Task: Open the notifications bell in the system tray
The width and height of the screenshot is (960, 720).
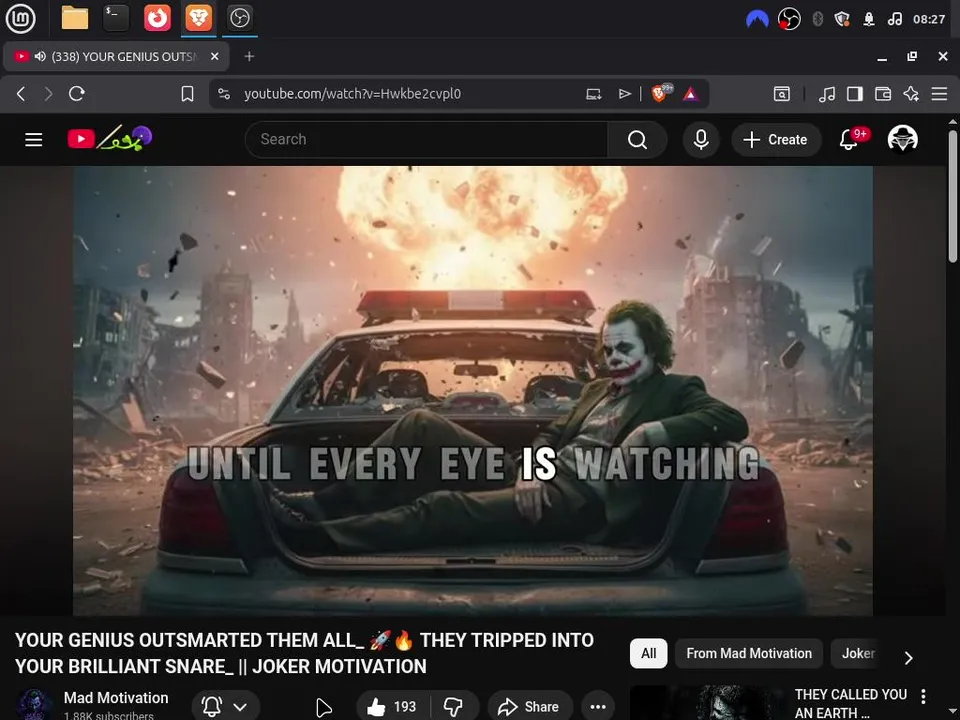Action: (868, 20)
